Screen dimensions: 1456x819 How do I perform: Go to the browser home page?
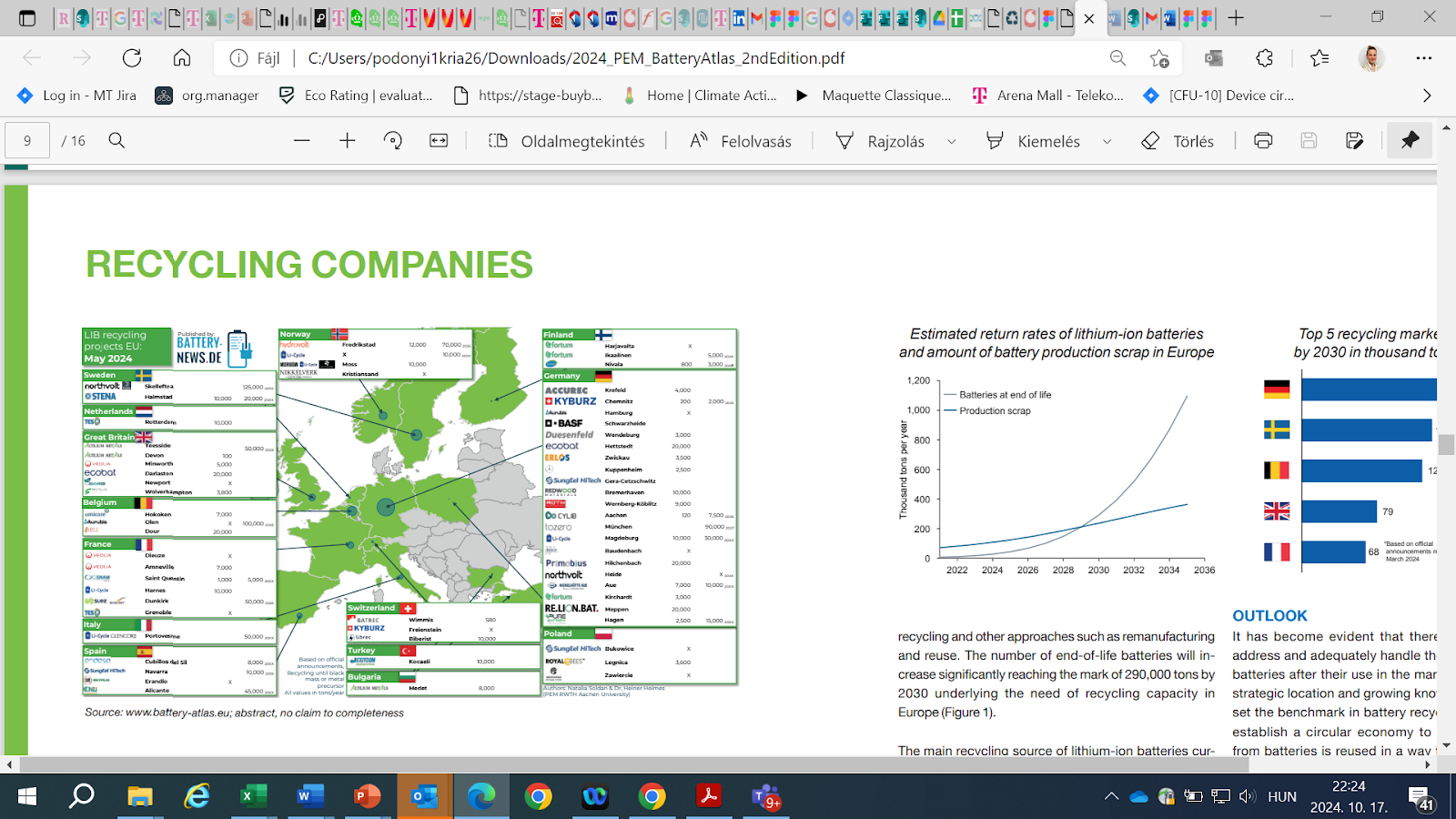tap(182, 58)
